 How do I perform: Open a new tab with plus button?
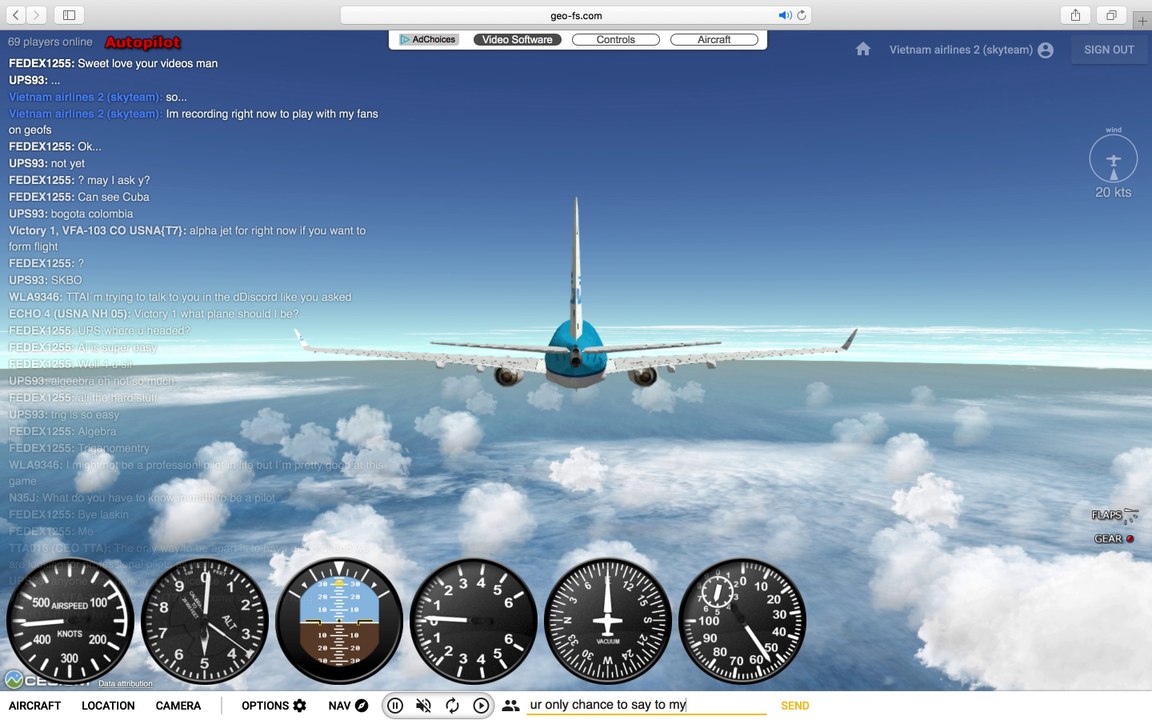(1142, 21)
